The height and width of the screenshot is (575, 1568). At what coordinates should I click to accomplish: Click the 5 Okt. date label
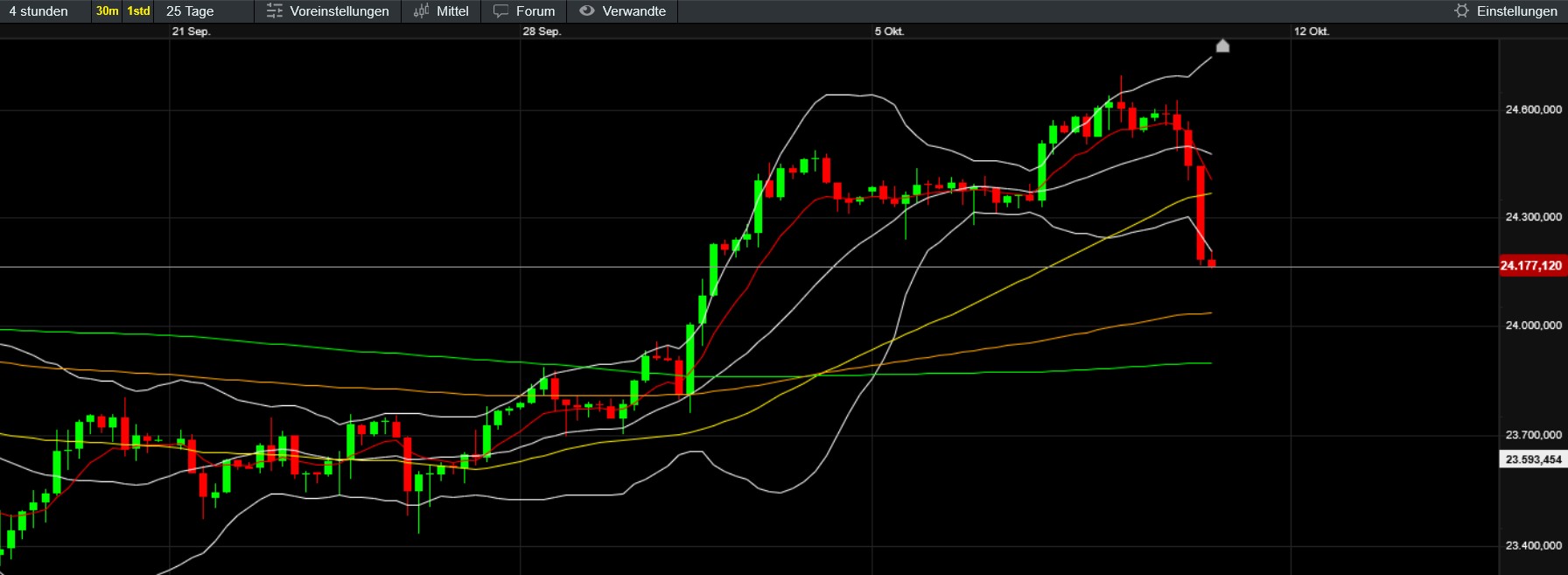(x=889, y=32)
